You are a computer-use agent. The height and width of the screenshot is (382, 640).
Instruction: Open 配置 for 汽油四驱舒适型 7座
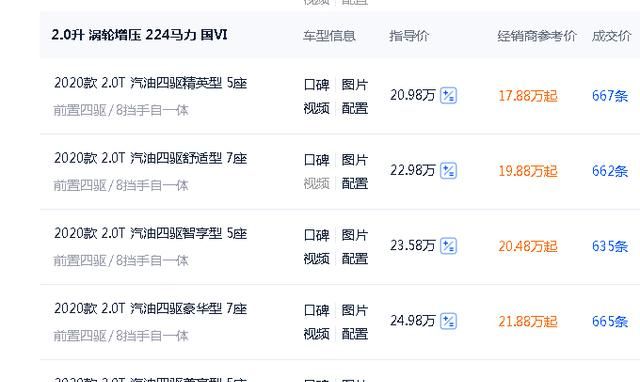(355, 183)
